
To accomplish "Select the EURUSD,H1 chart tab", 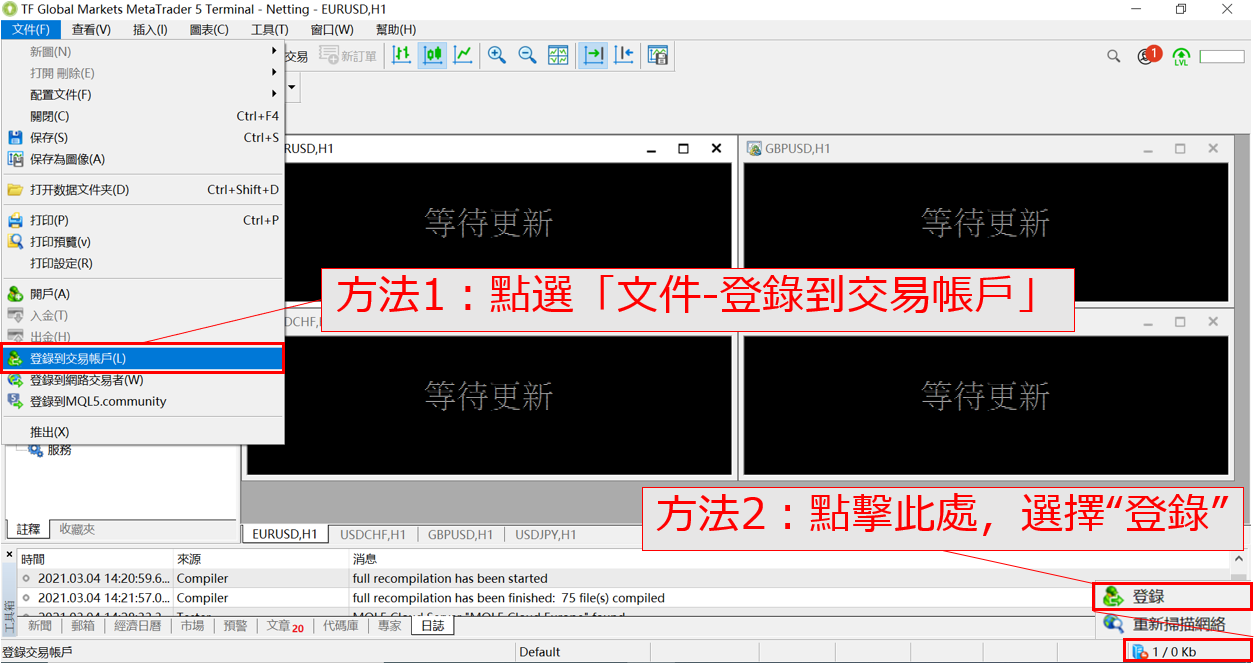I will pyautogui.click(x=285, y=534).
